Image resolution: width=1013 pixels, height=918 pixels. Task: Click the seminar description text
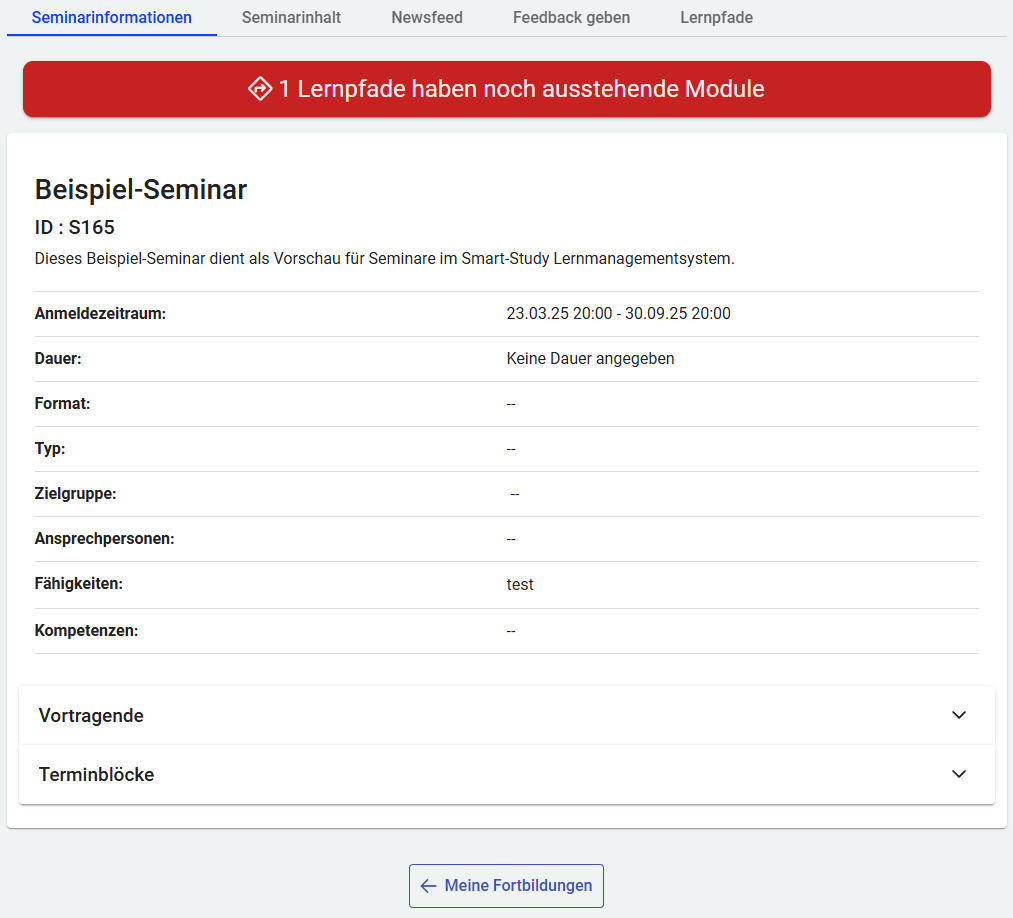tap(384, 259)
